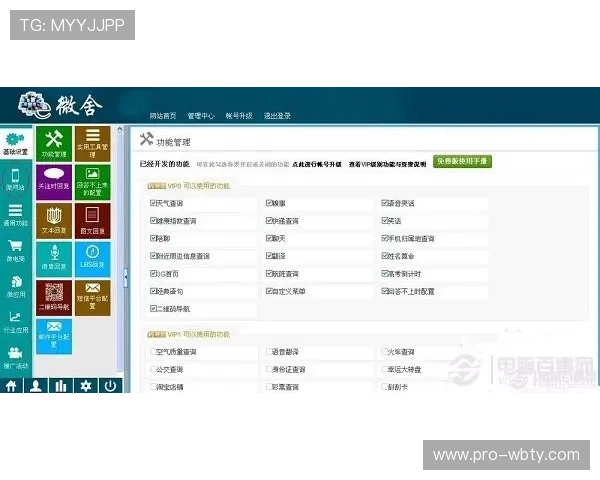Select the green 功能管理 tools tile
The width and height of the screenshot is (600, 480).
coord(54,144)
